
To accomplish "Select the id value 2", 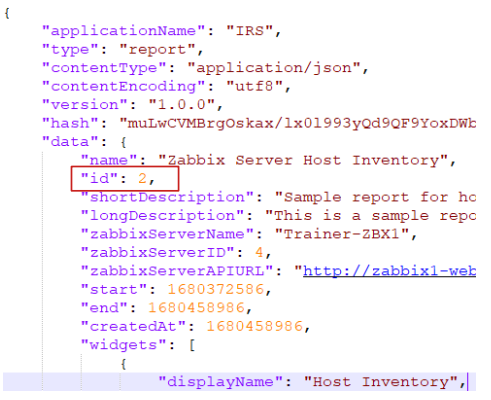I will tap(142, 179).
